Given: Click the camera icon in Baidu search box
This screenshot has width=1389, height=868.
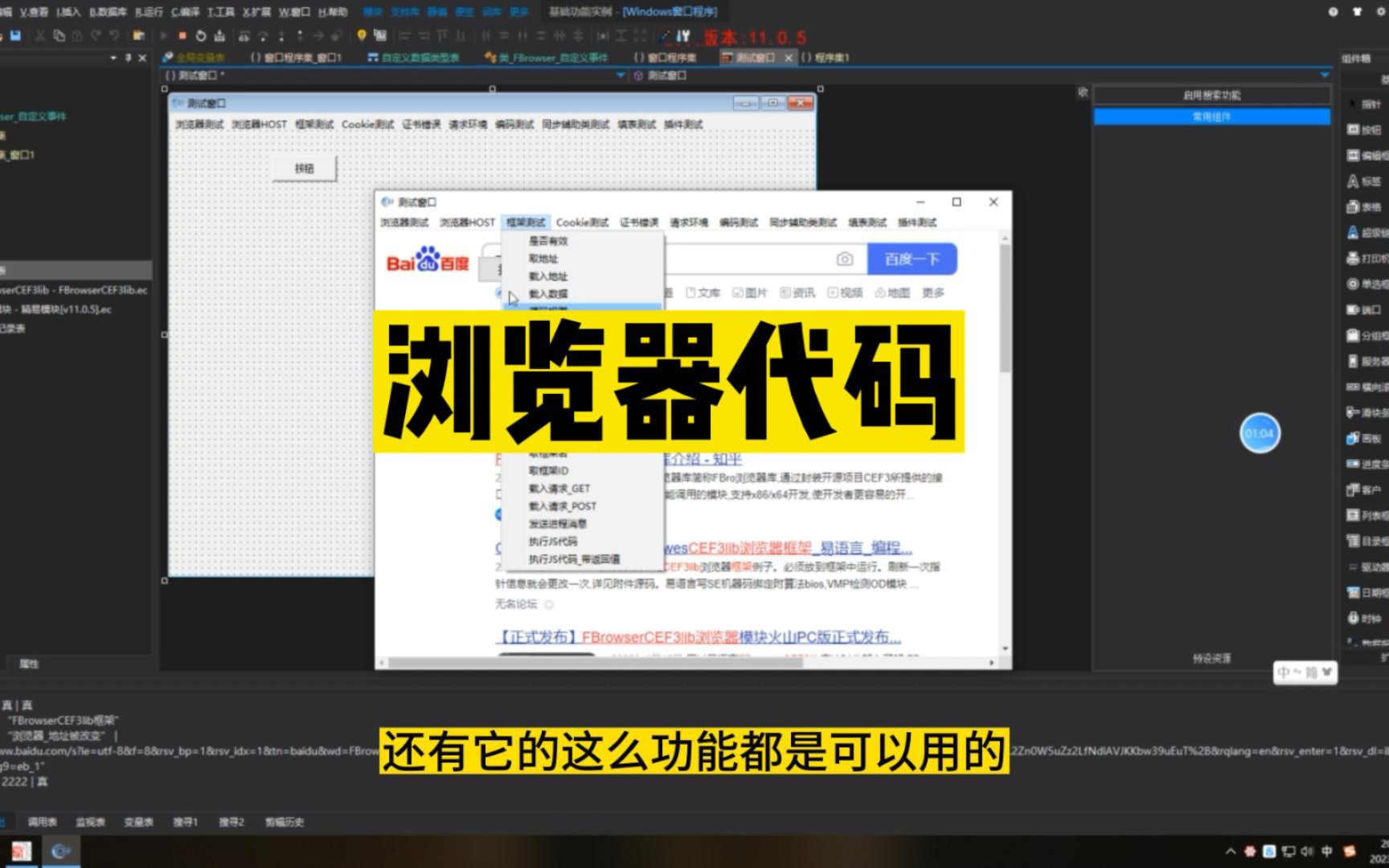Looking at the screenshot, I should (x=844, y=259).
